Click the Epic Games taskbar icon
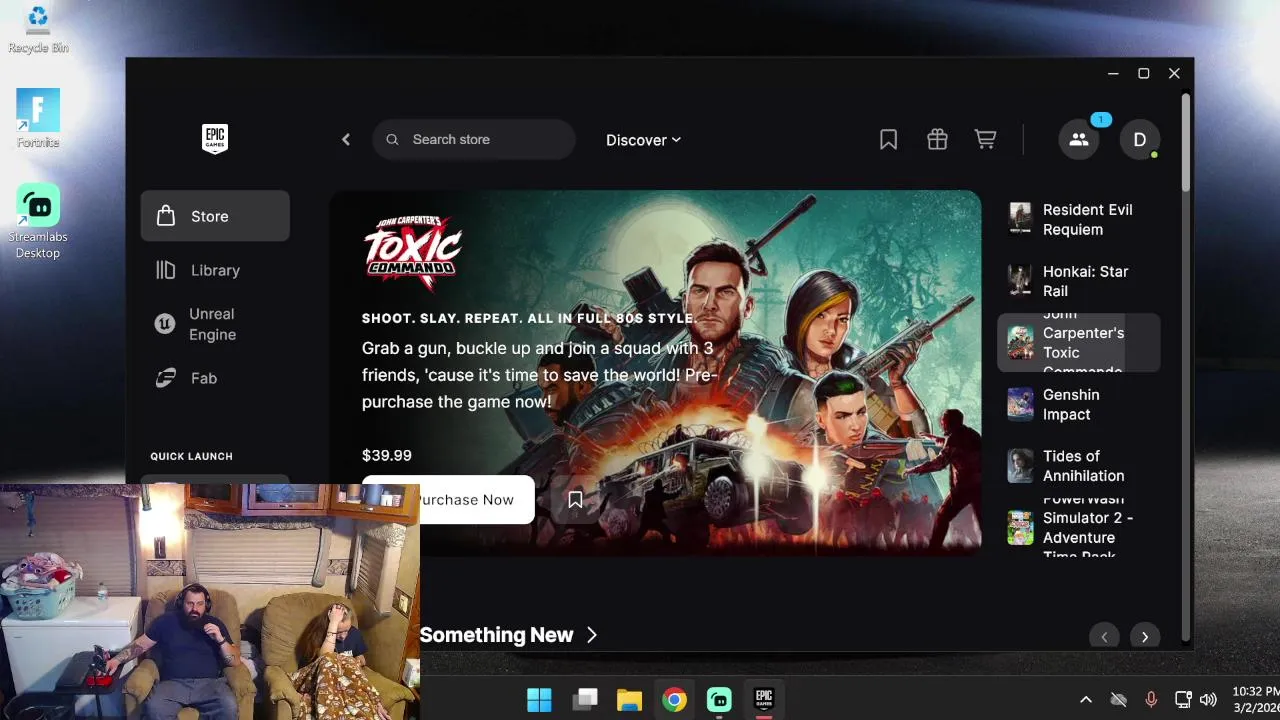 coord(764,699)
